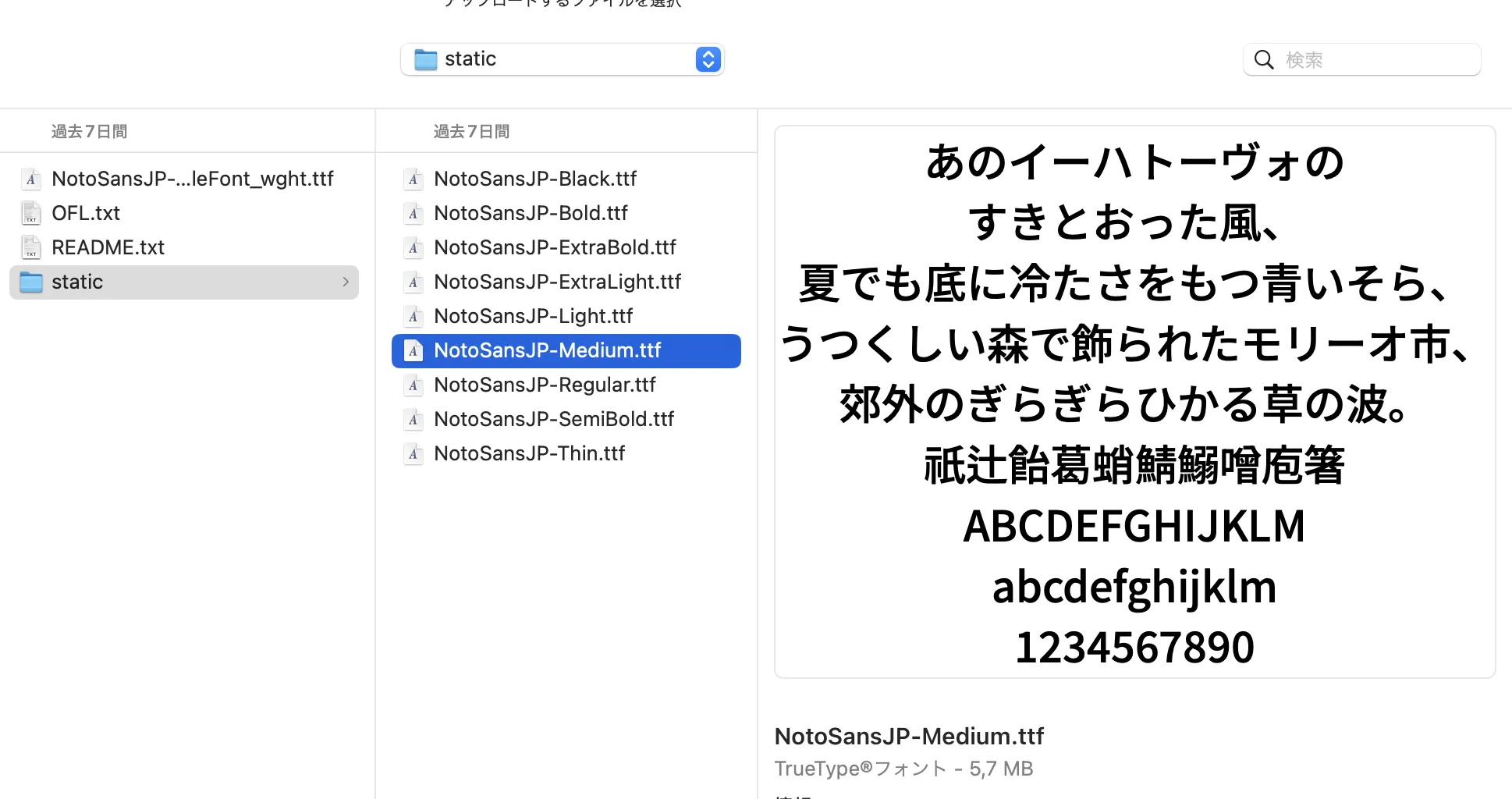Select NotoSansJP-Light.ttf

point(566,316)
